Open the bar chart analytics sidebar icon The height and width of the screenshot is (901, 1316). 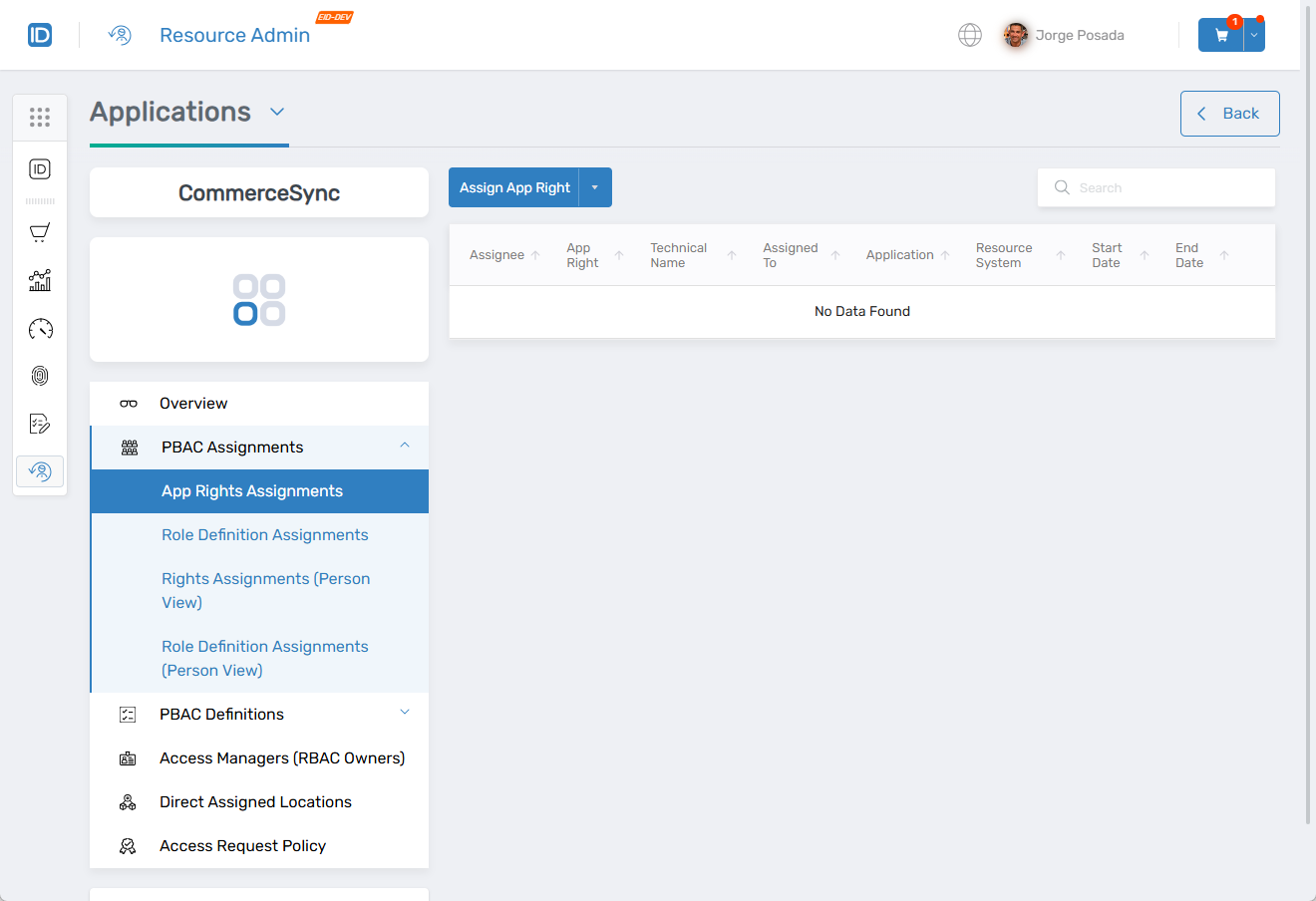(40, 281)
